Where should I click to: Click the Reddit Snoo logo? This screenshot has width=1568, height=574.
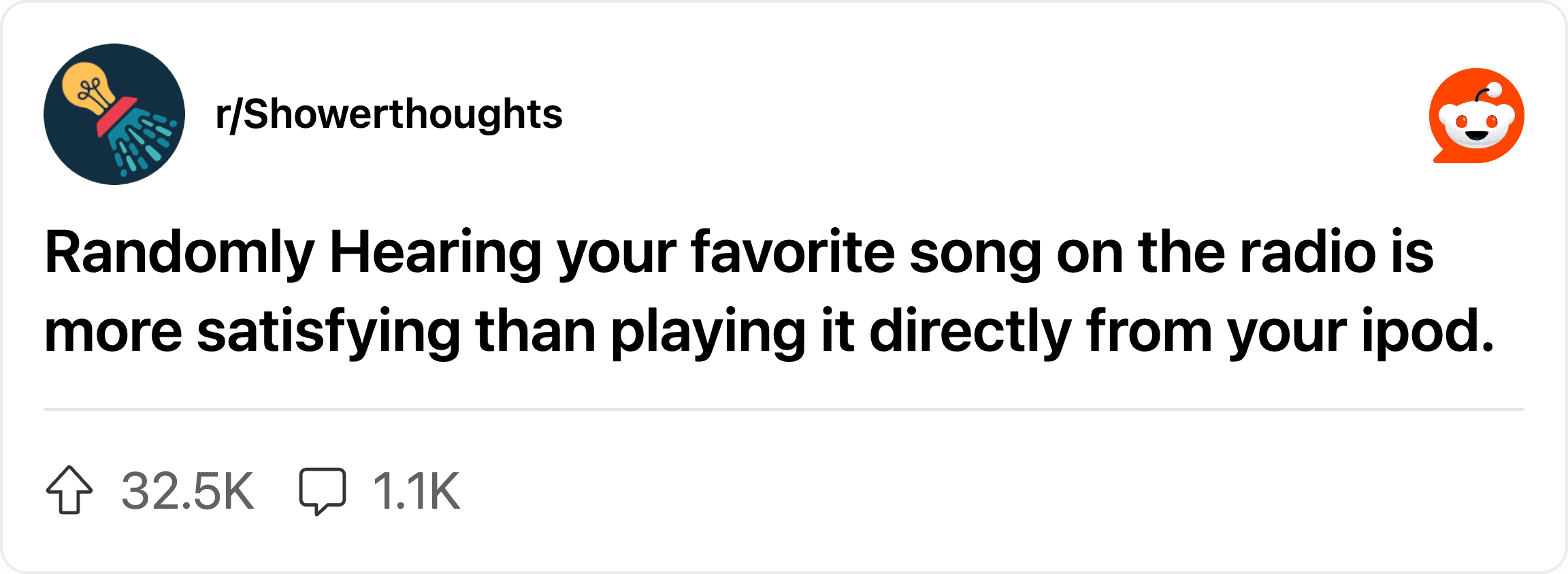(1476, 115)
